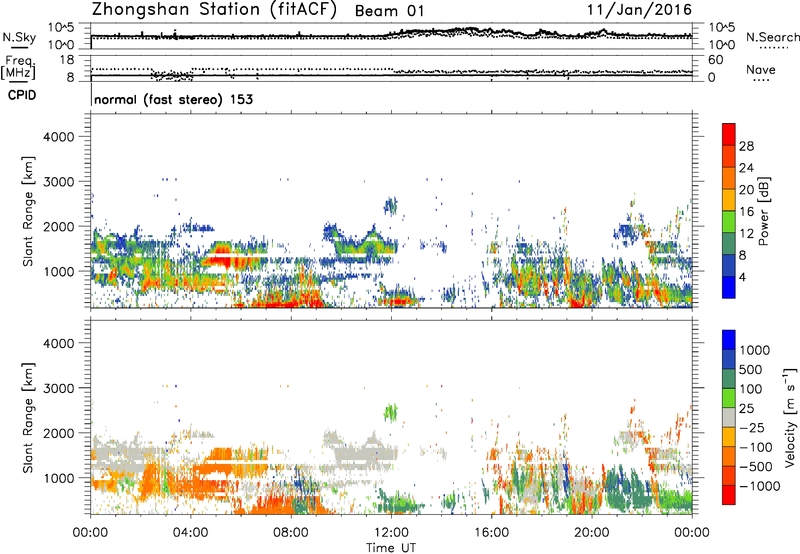800x554 pixels.
Task: Click the '500' tick on the velocity colorbar
Action: click(x=752, y=370)
